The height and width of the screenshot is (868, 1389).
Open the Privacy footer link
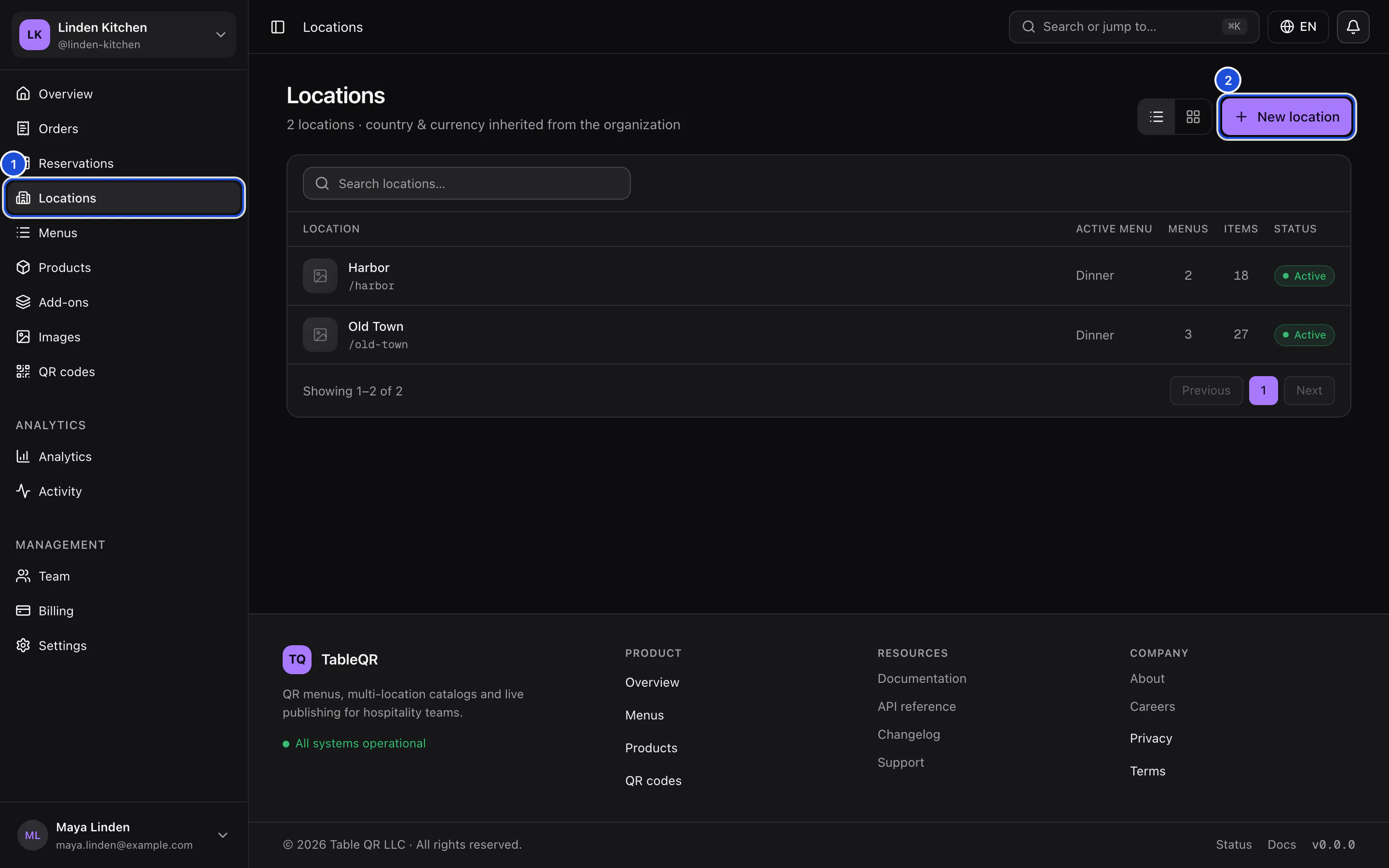tap(1151, 738)
